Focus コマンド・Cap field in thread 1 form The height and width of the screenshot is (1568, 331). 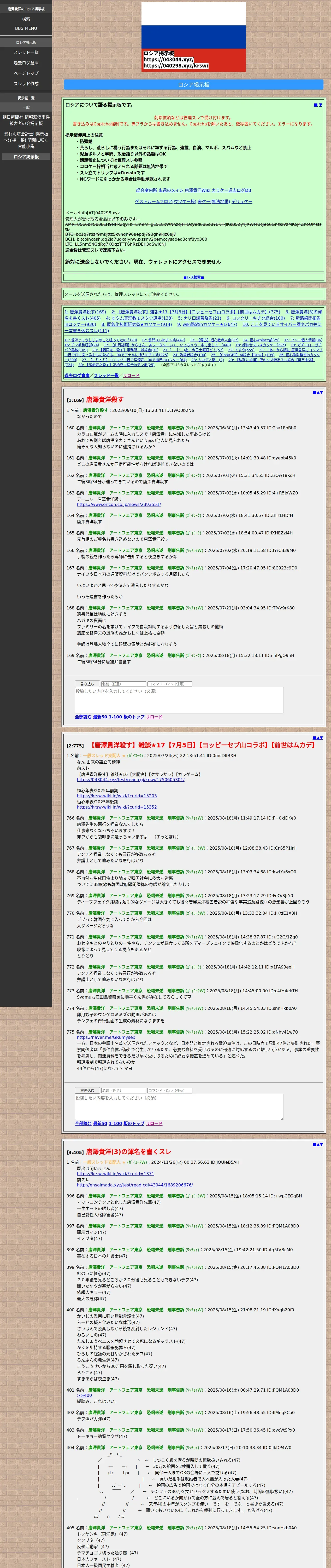[x=170, y=684]
